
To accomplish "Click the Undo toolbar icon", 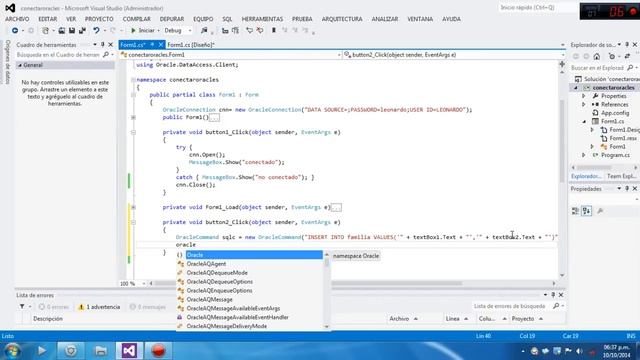I will coord(96,31).
